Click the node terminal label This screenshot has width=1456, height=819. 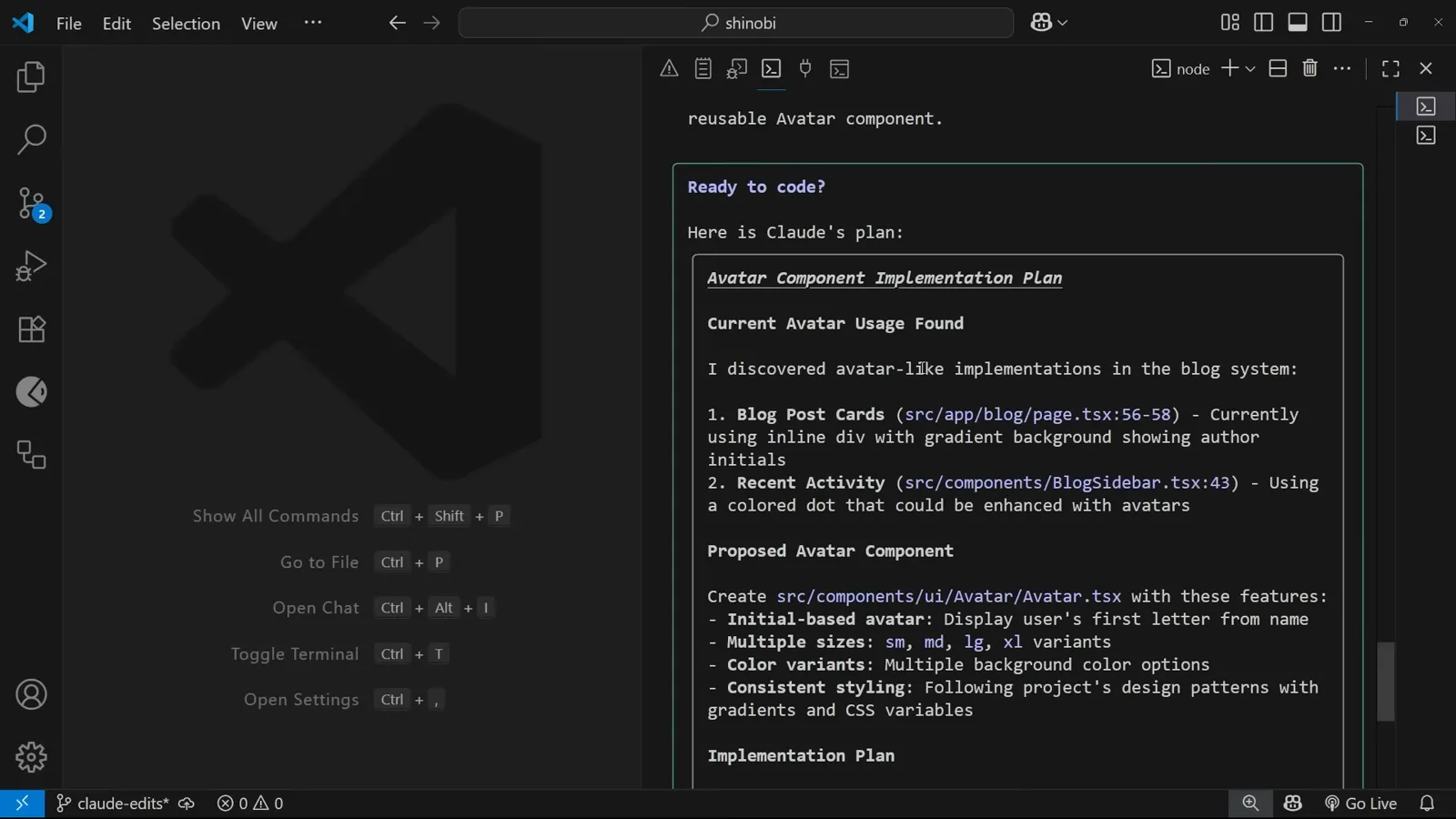tap(1181, 69)
